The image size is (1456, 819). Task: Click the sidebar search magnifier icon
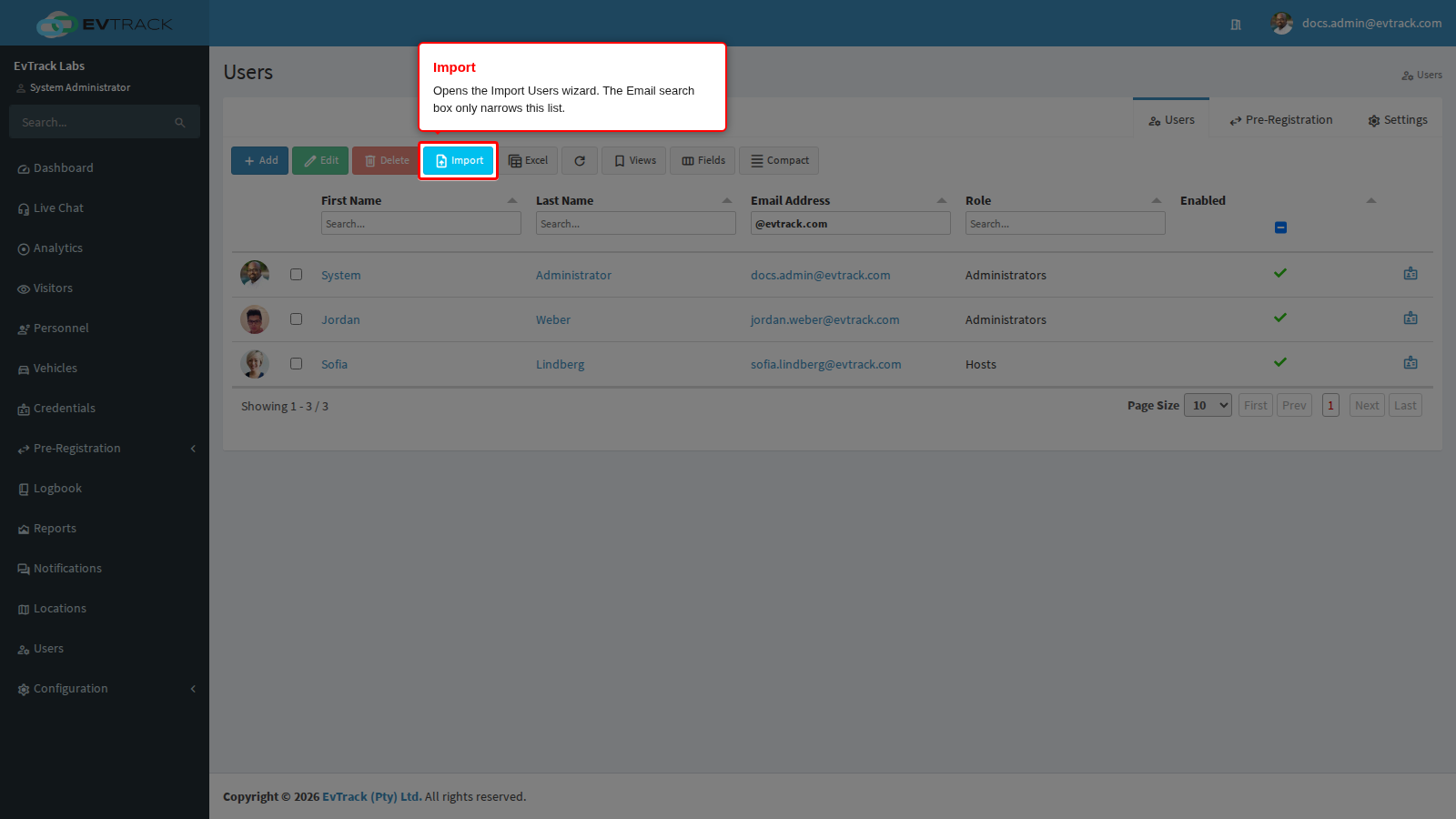180,123
